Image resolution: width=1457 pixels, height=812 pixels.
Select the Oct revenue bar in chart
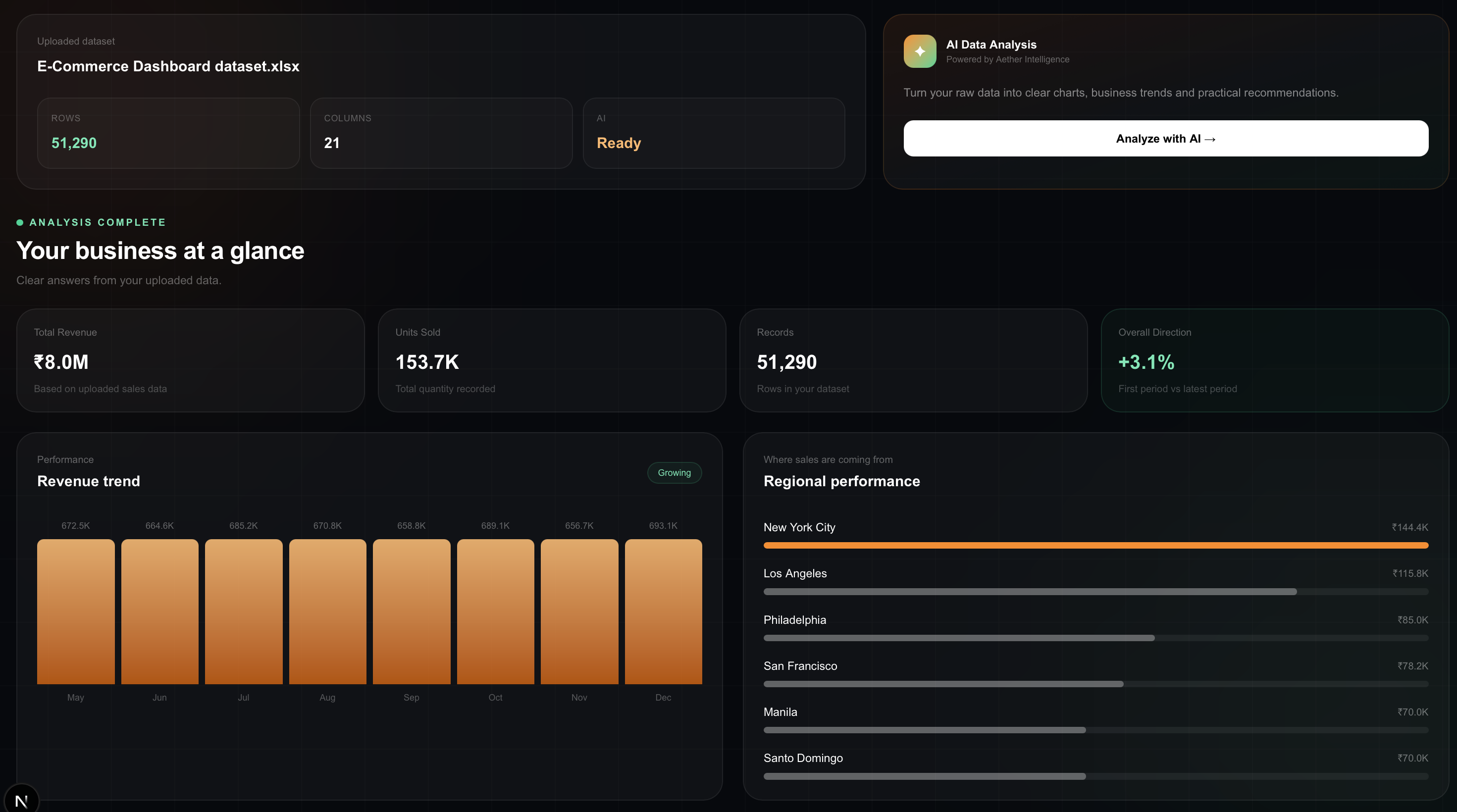click(x=495, y=611)
